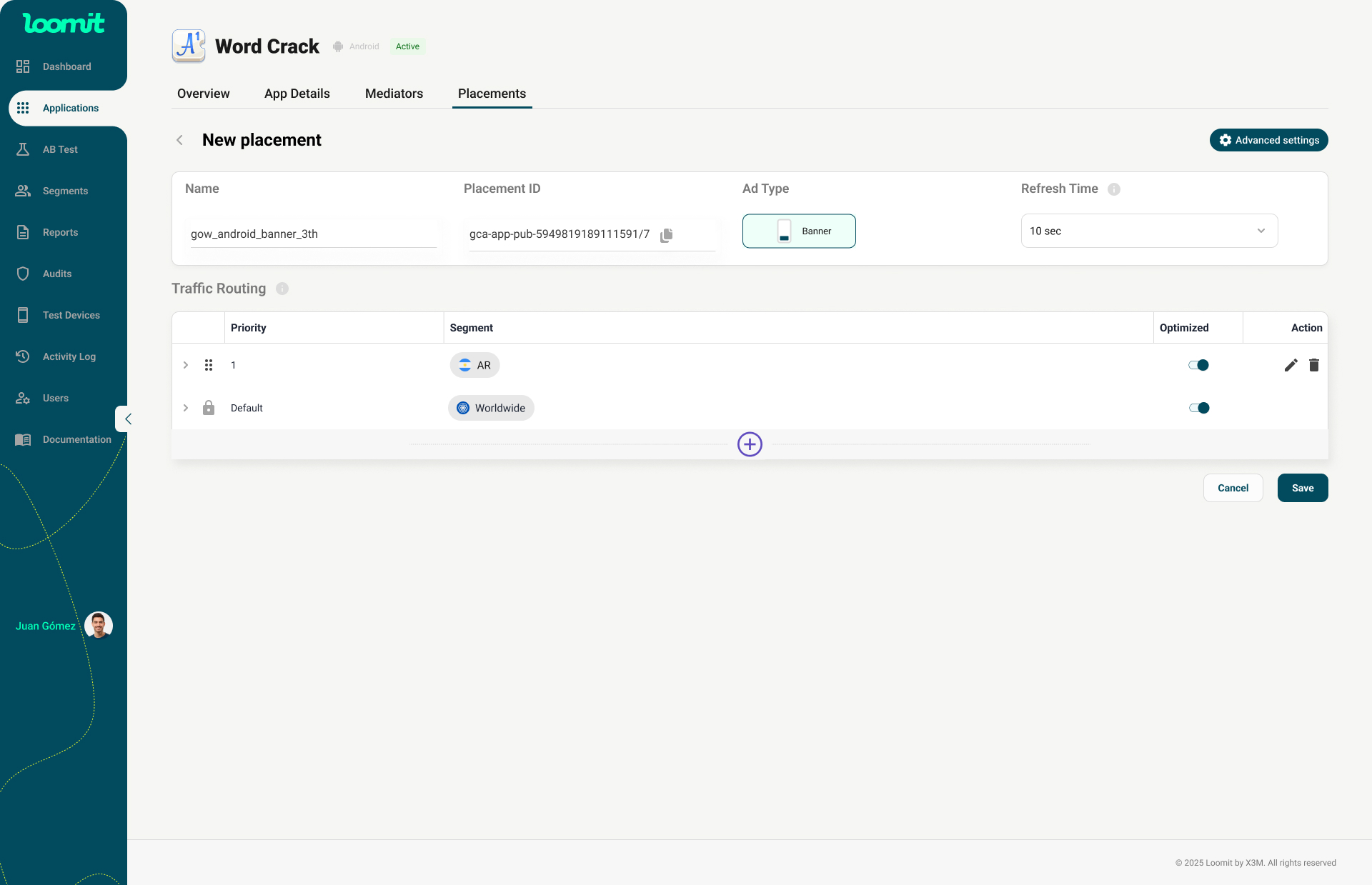Expand the priority 1 row chevron
Screen dimensions: 1372x885
click(186, 365)
